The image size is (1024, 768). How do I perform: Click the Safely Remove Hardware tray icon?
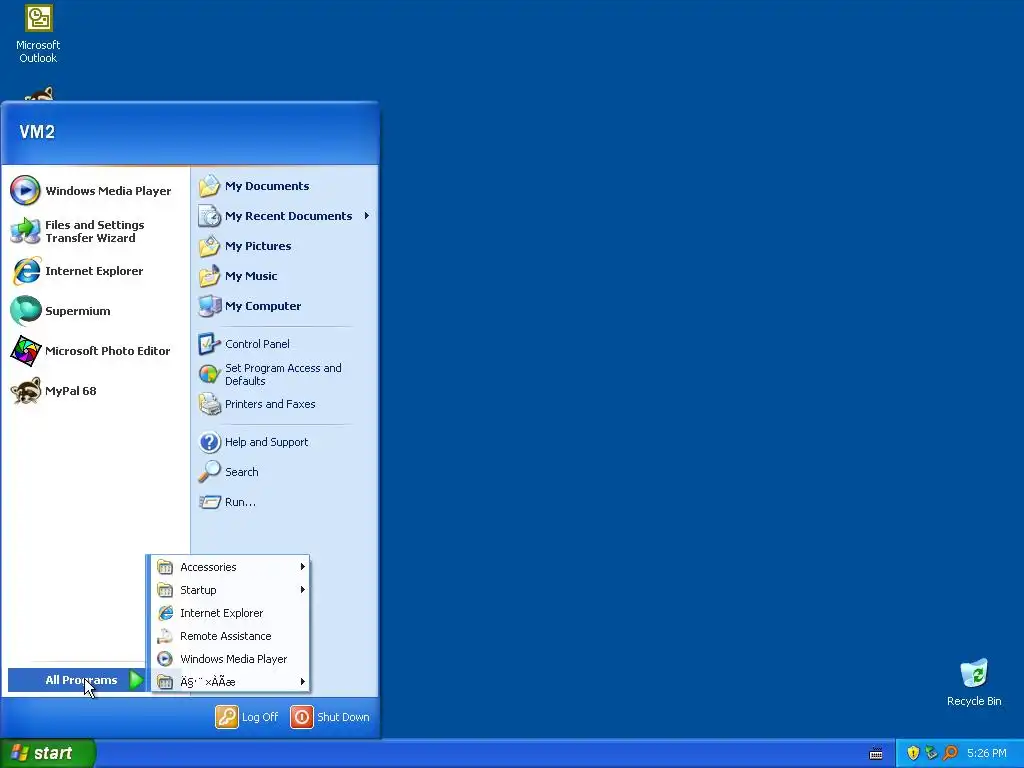pos(931,753)
